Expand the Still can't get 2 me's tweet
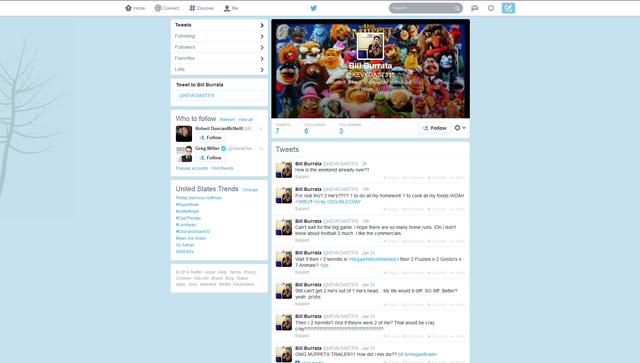 302,304
